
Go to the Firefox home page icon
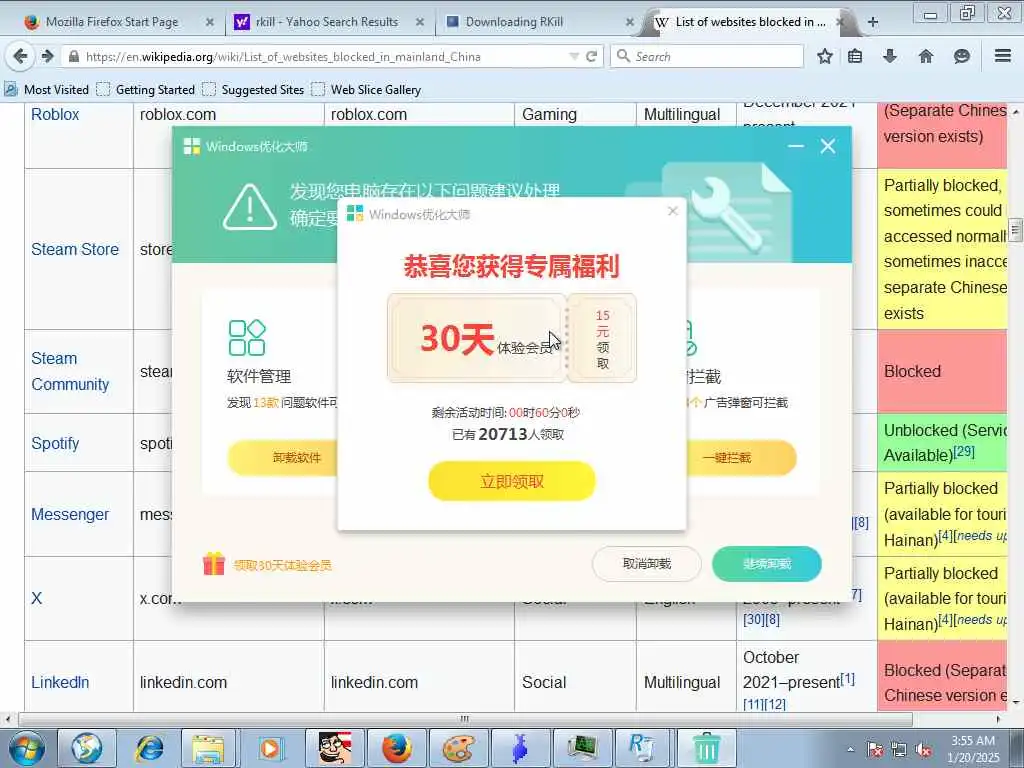click(926, 56)
